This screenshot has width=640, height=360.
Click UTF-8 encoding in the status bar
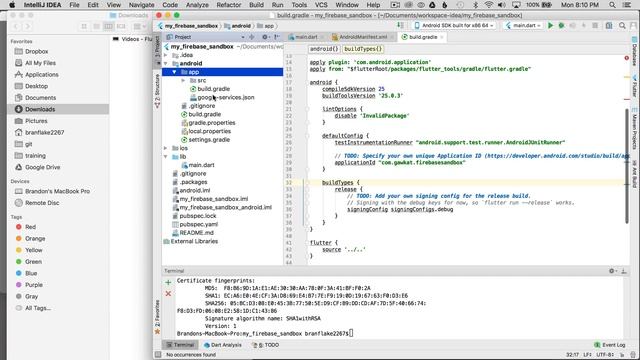pos(605,355)
